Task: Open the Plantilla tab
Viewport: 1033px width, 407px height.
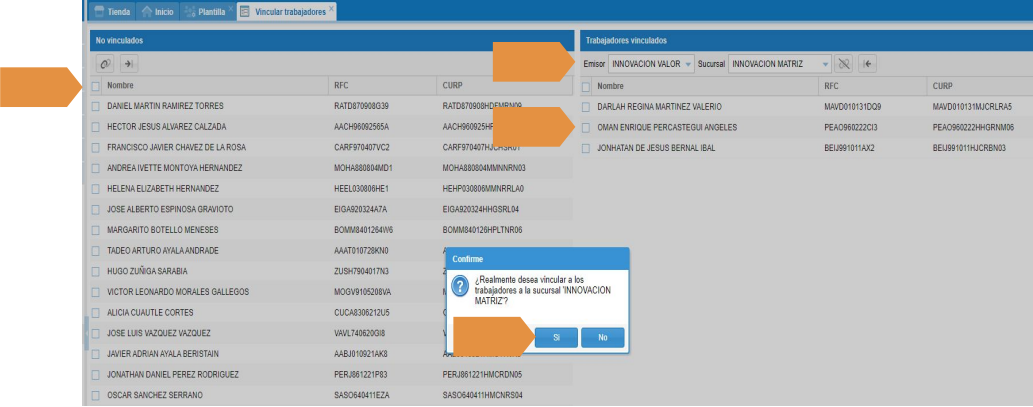Action: 205,11
